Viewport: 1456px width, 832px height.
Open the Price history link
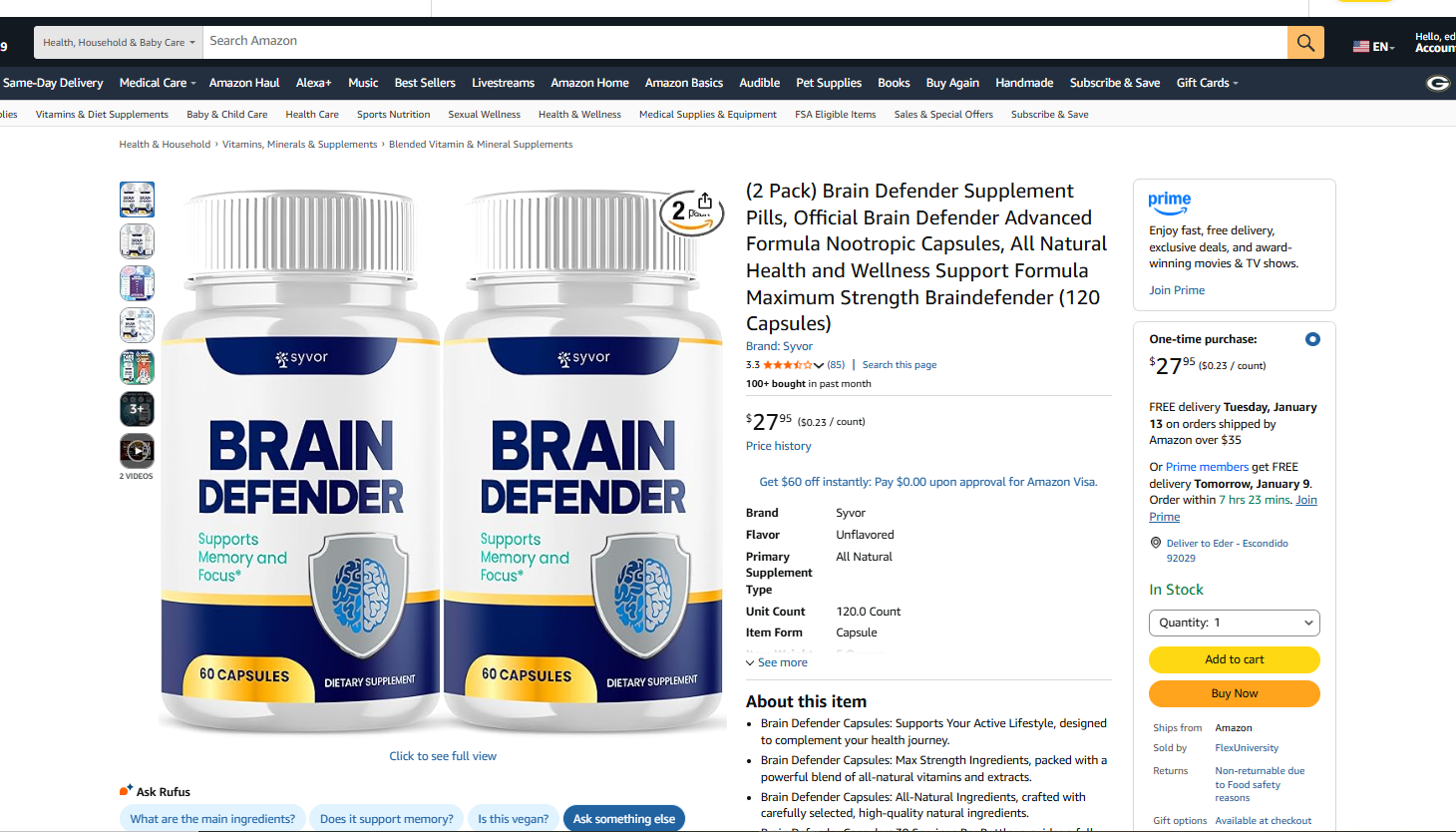coord(779,446)
